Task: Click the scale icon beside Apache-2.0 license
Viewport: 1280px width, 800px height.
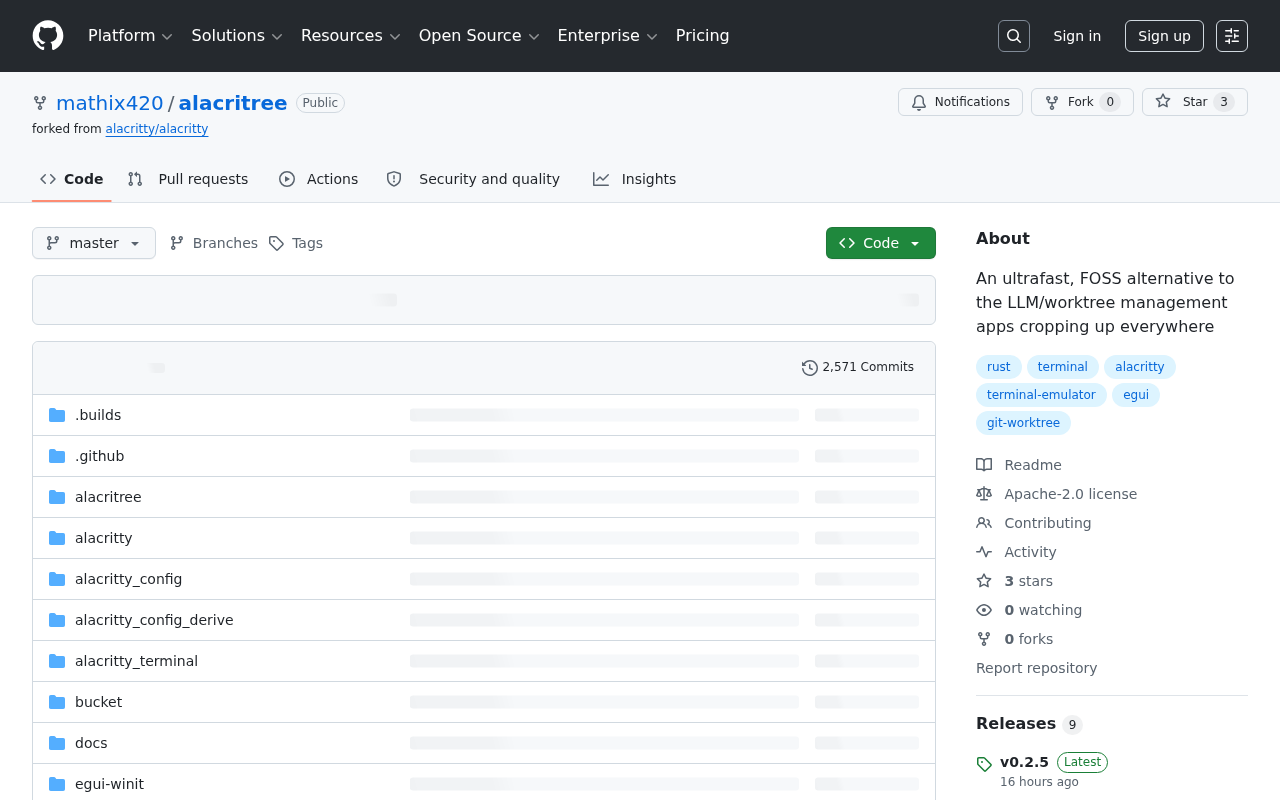Action: point(984,494)
